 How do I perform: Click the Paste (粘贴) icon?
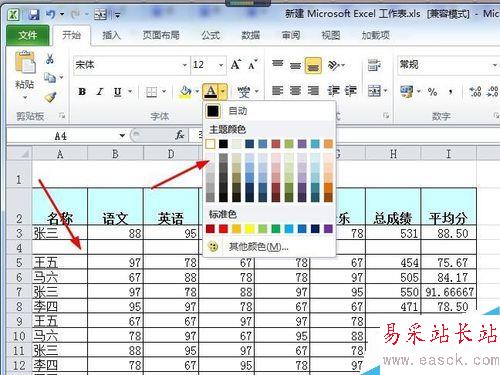coord(24,62)
